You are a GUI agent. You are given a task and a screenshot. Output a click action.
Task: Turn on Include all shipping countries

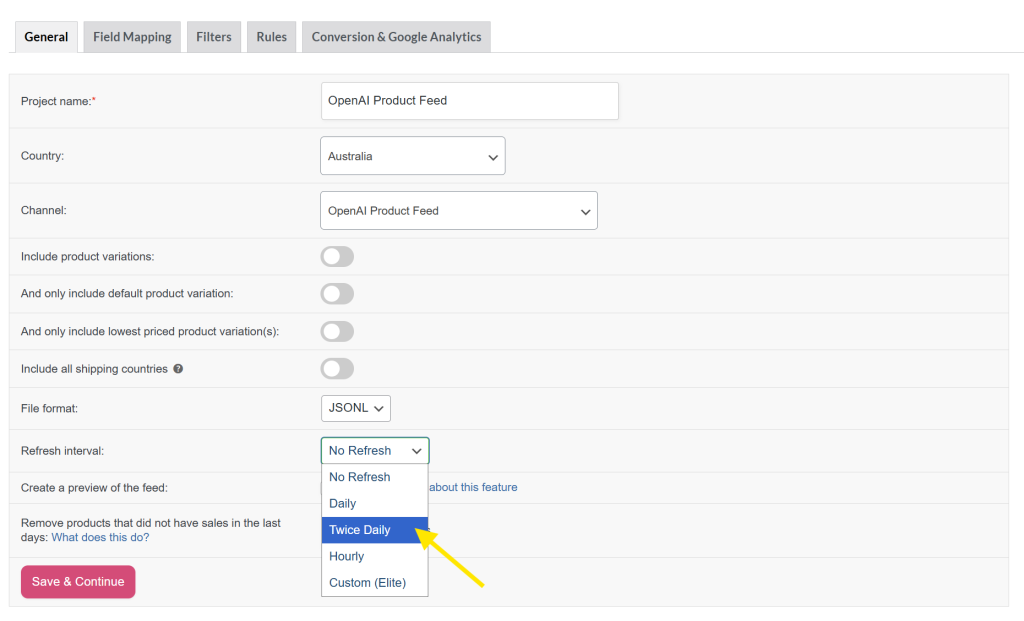(337, 368)
